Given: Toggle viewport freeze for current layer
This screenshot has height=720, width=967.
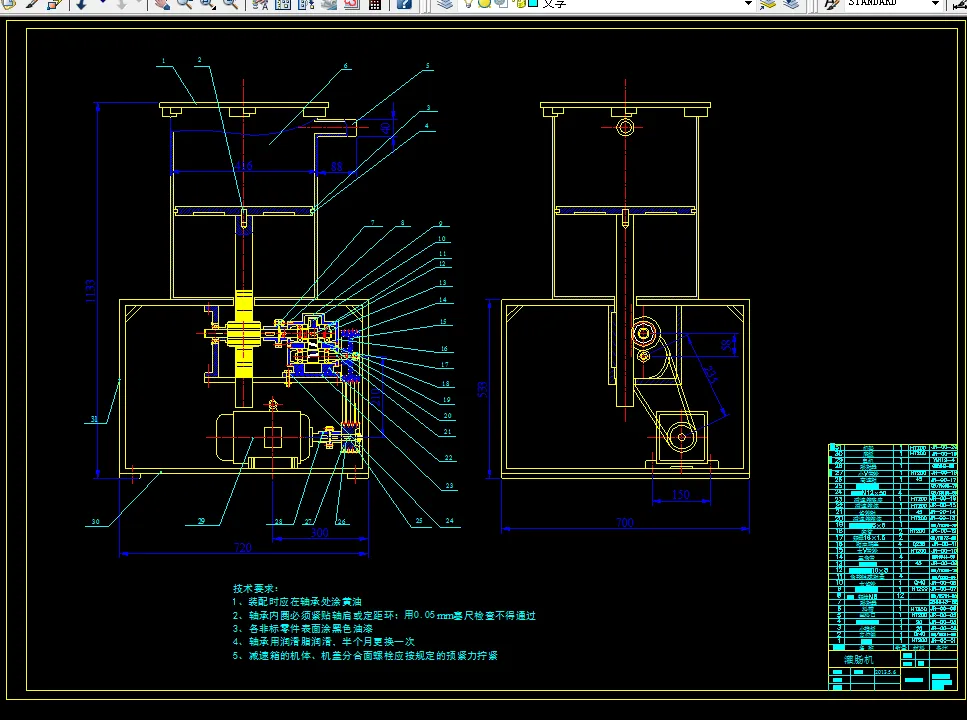Looking at the screenshot, I should tap(501, 4).
